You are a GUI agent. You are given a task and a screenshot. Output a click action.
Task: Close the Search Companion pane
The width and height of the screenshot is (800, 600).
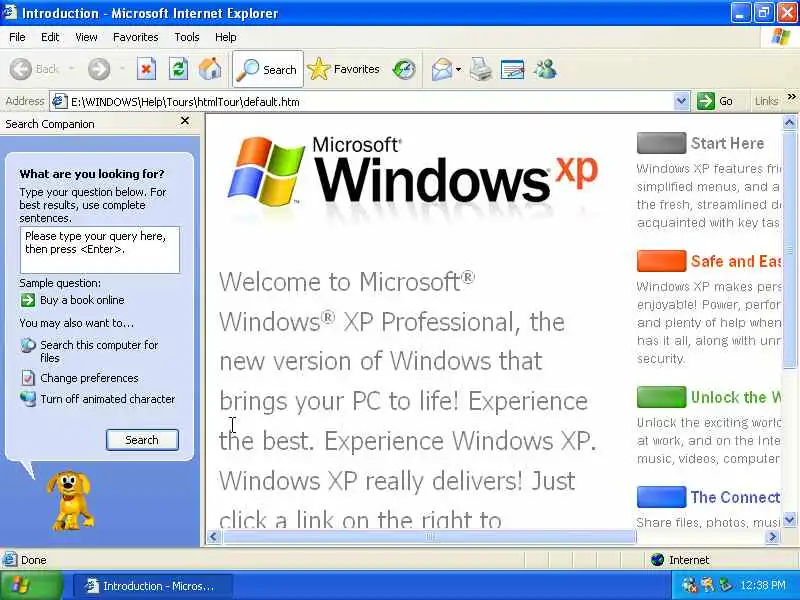pyautogui.click(x=185, y=121)
